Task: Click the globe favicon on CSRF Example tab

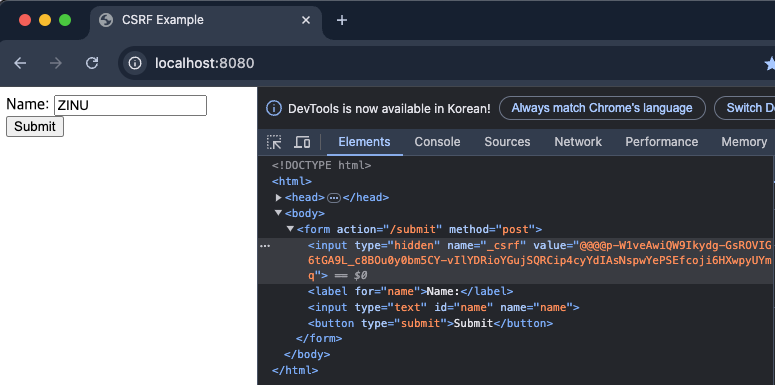Action: [106, 20]
